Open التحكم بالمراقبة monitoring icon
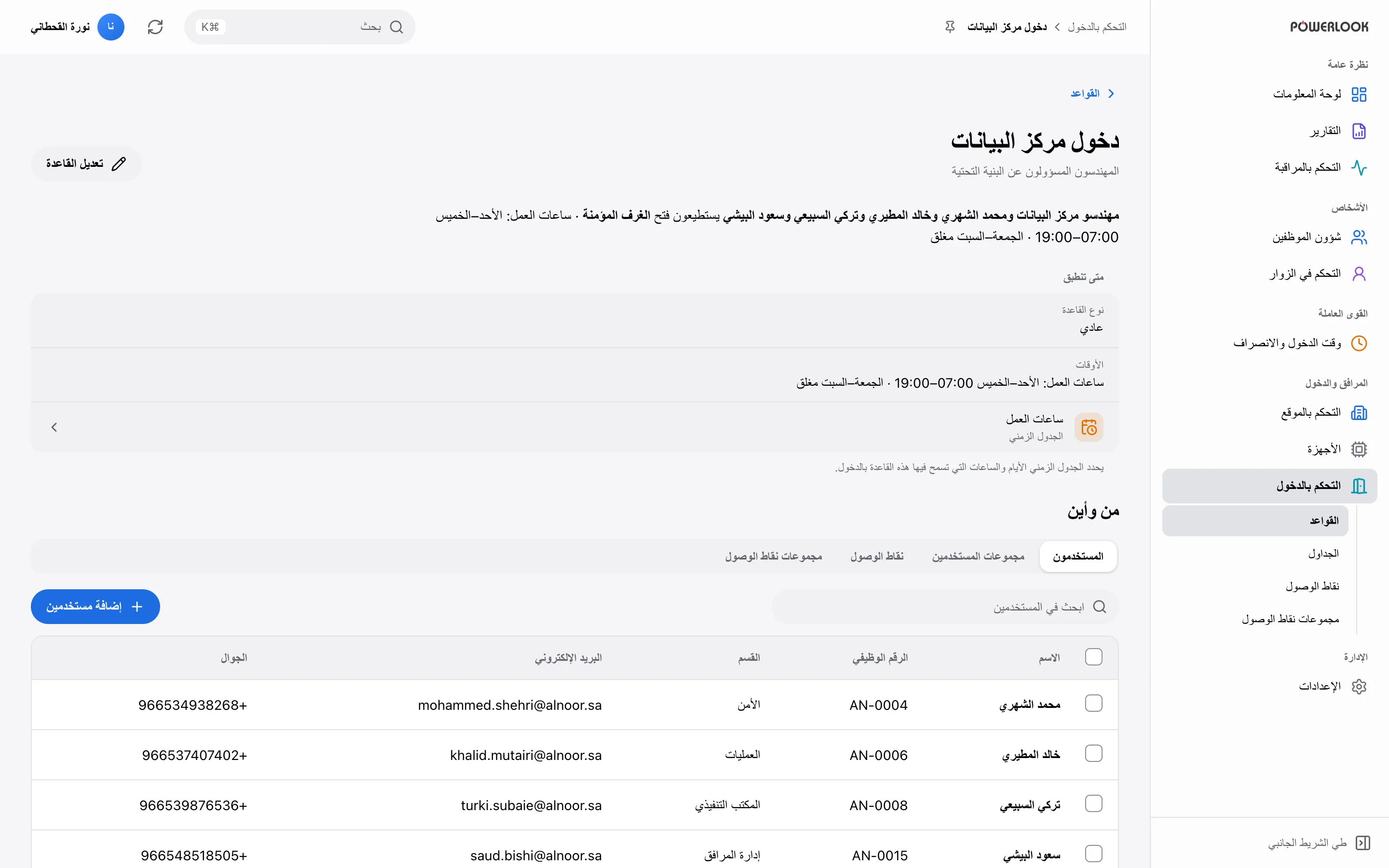 (1359, 168)
